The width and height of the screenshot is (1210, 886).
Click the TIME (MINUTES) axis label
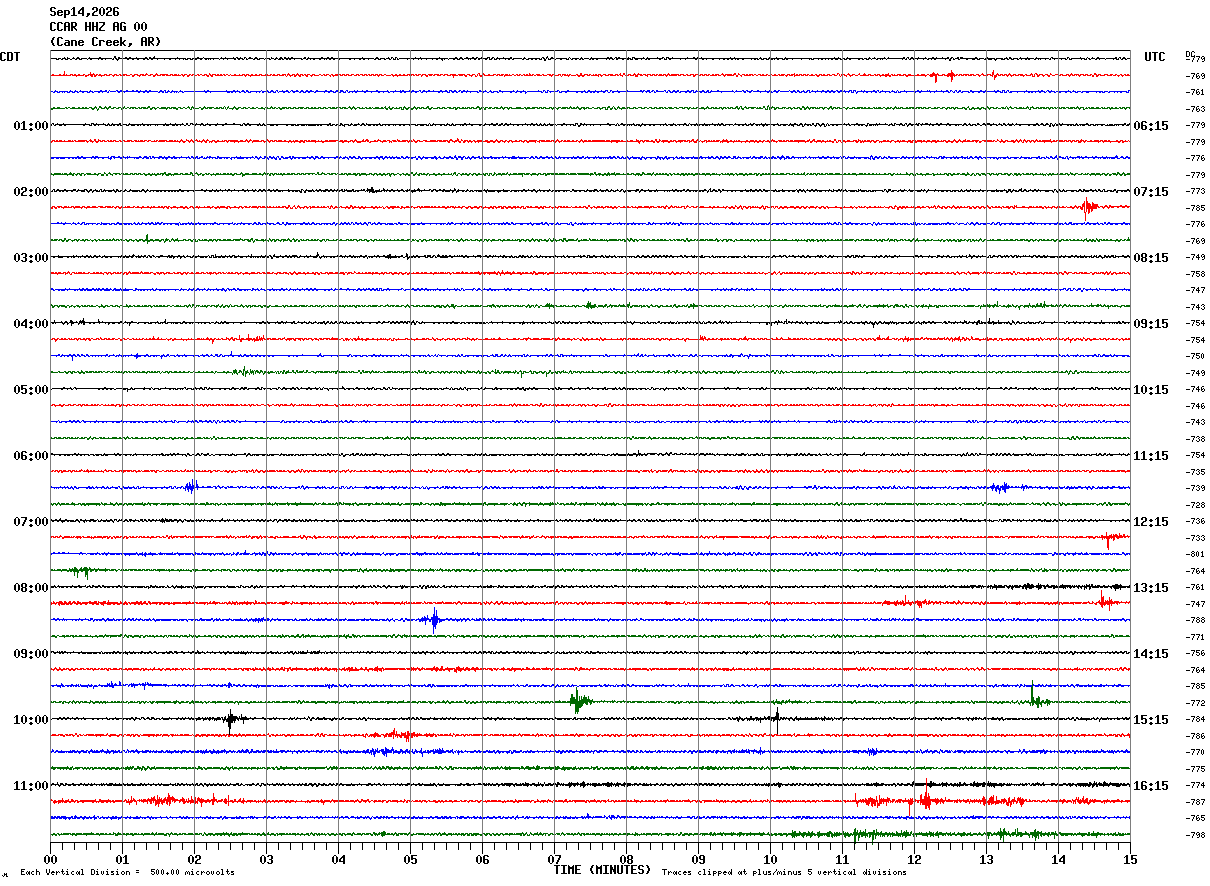pyautogui.click(x=602, y=870)
